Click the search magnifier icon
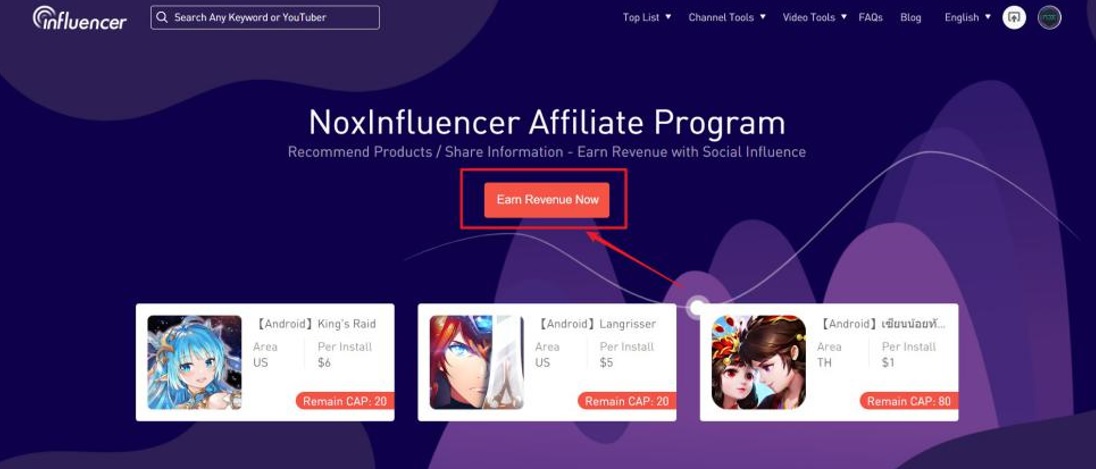 tap(162, 17)
